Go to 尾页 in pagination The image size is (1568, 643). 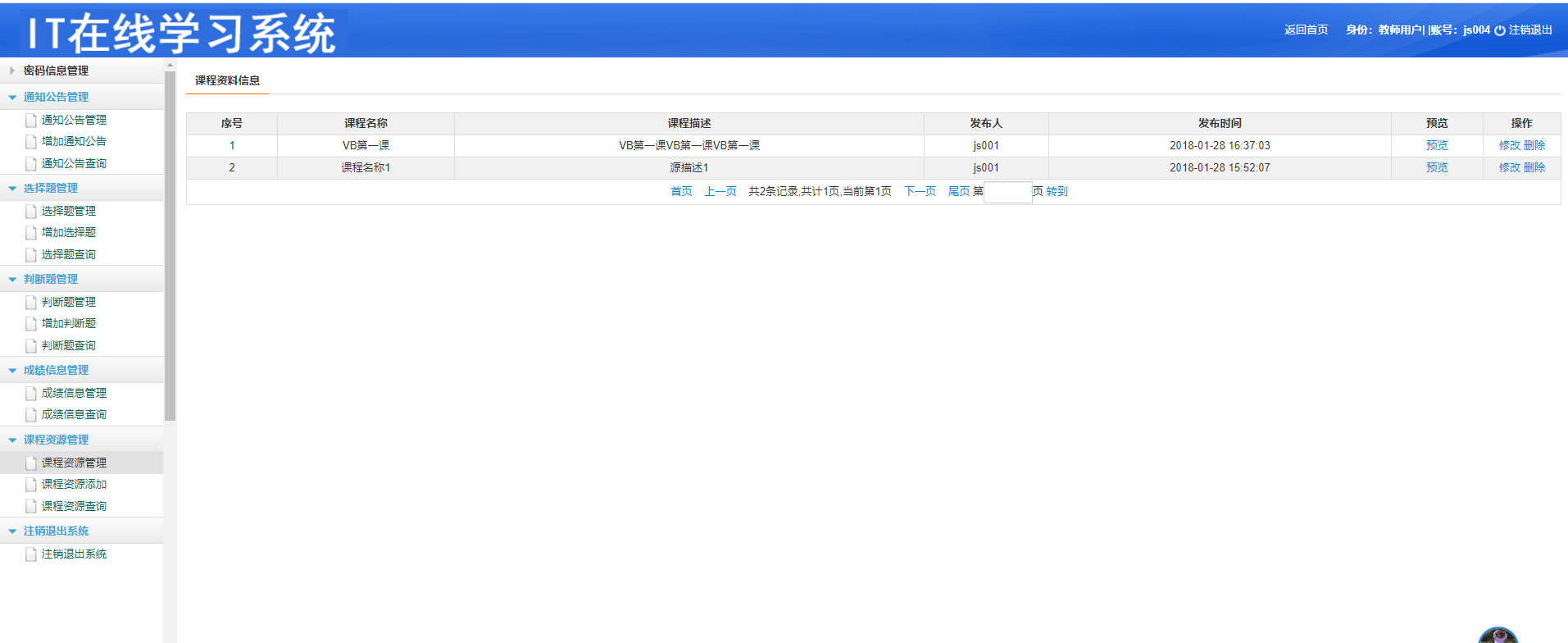point(959,191)
